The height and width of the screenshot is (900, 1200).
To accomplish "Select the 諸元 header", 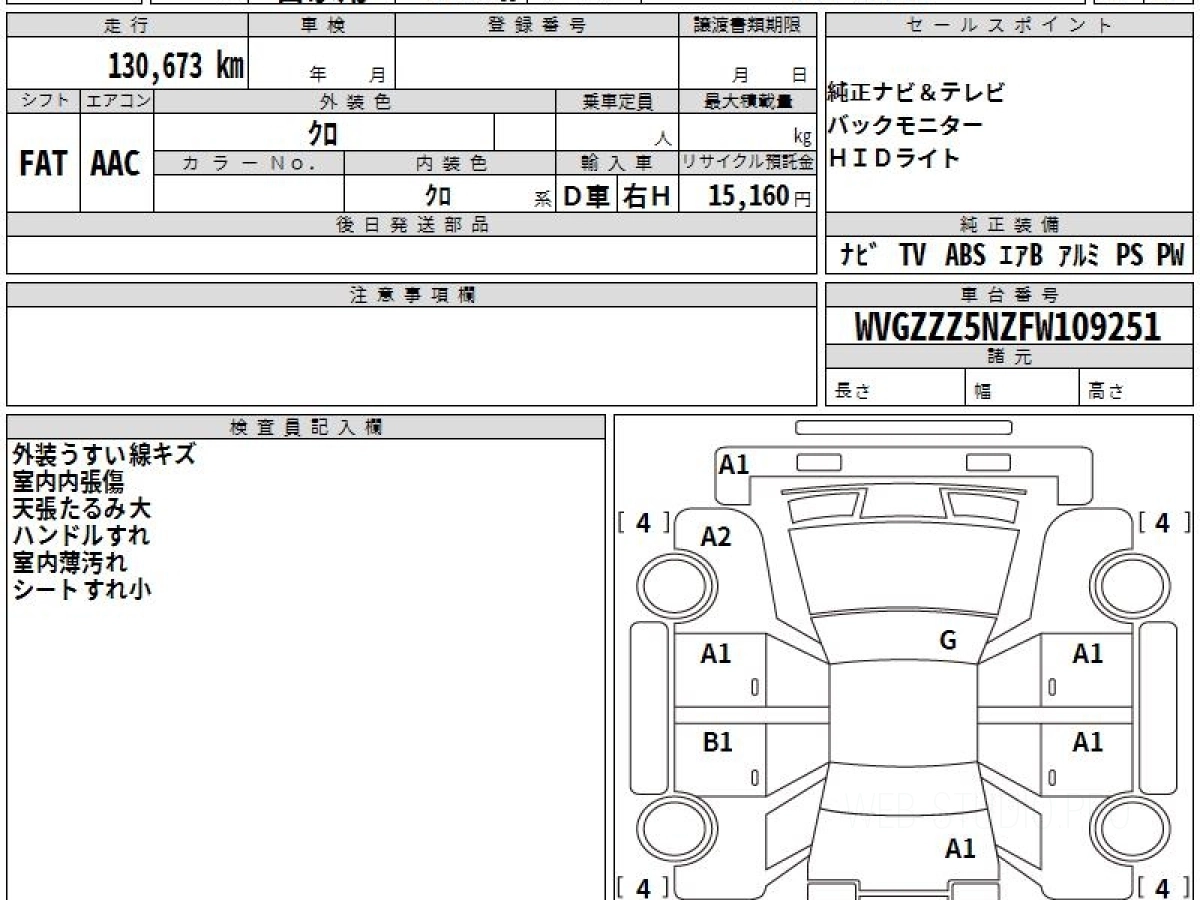I will point(1010,357).
